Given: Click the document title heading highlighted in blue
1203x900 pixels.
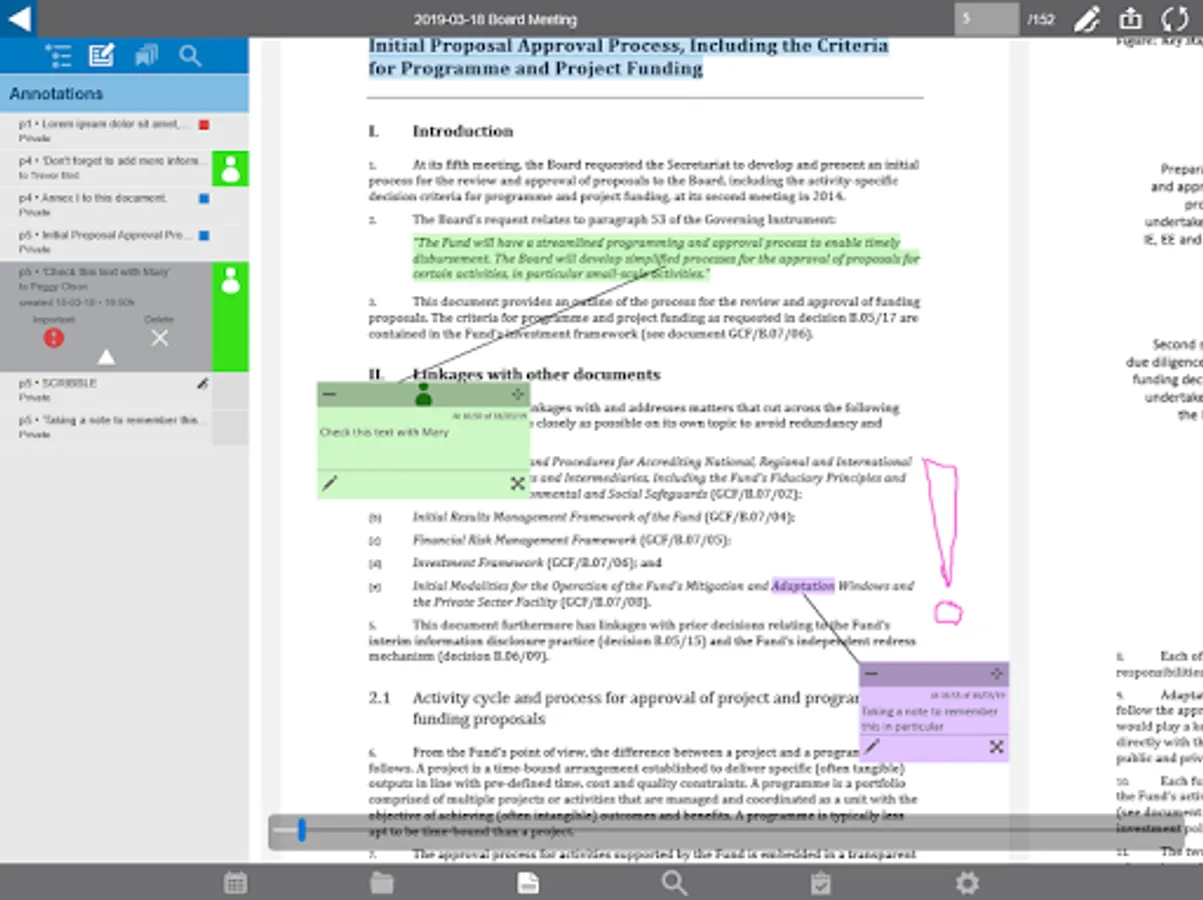Looking at the screenshot, I should (x=629, y=57).
